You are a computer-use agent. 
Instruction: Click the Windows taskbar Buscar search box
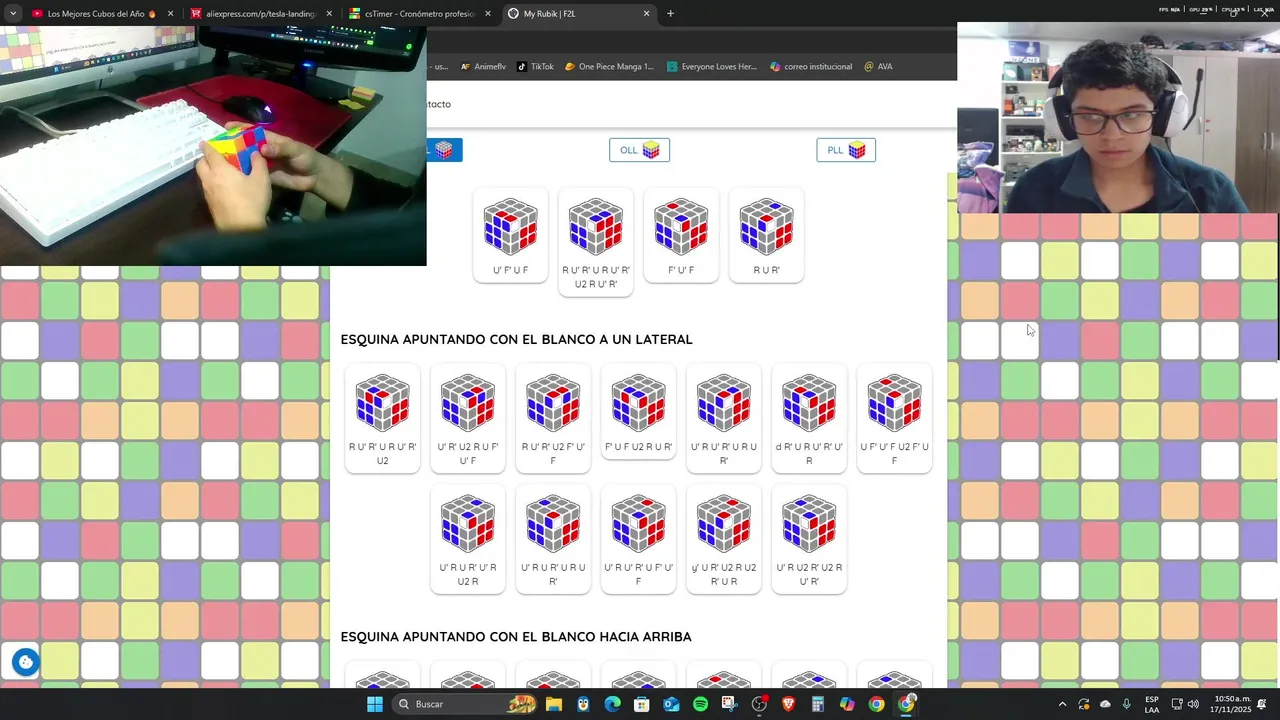click(465, 704)
